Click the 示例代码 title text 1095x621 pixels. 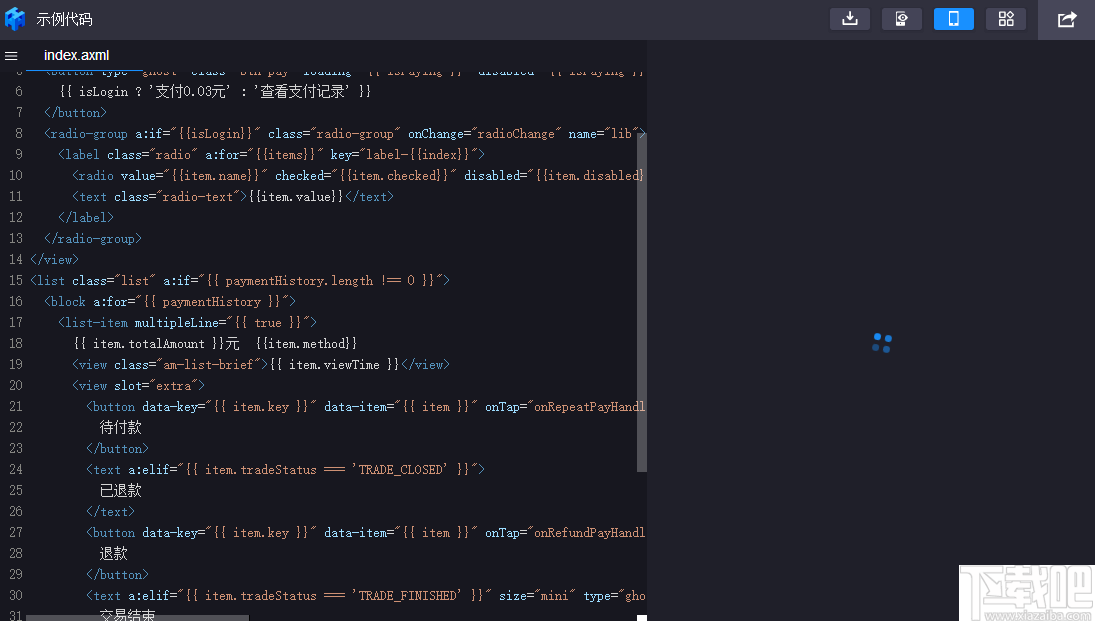click(64, 20)
